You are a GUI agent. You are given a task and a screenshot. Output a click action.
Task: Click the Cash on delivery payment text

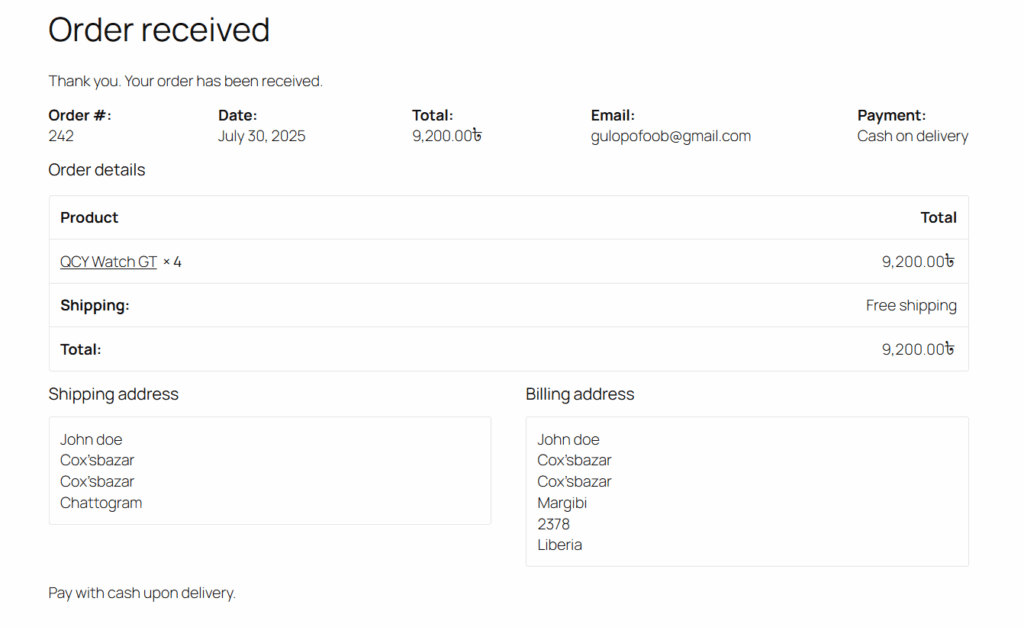click(912, 136)
